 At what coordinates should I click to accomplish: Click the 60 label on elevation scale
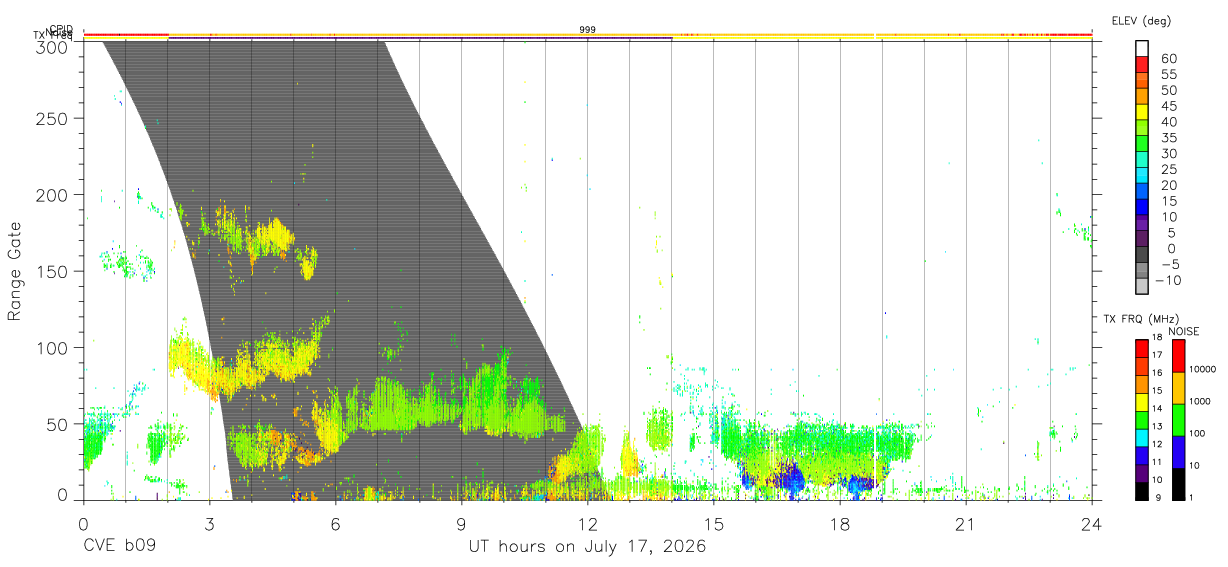[1168, 58]
